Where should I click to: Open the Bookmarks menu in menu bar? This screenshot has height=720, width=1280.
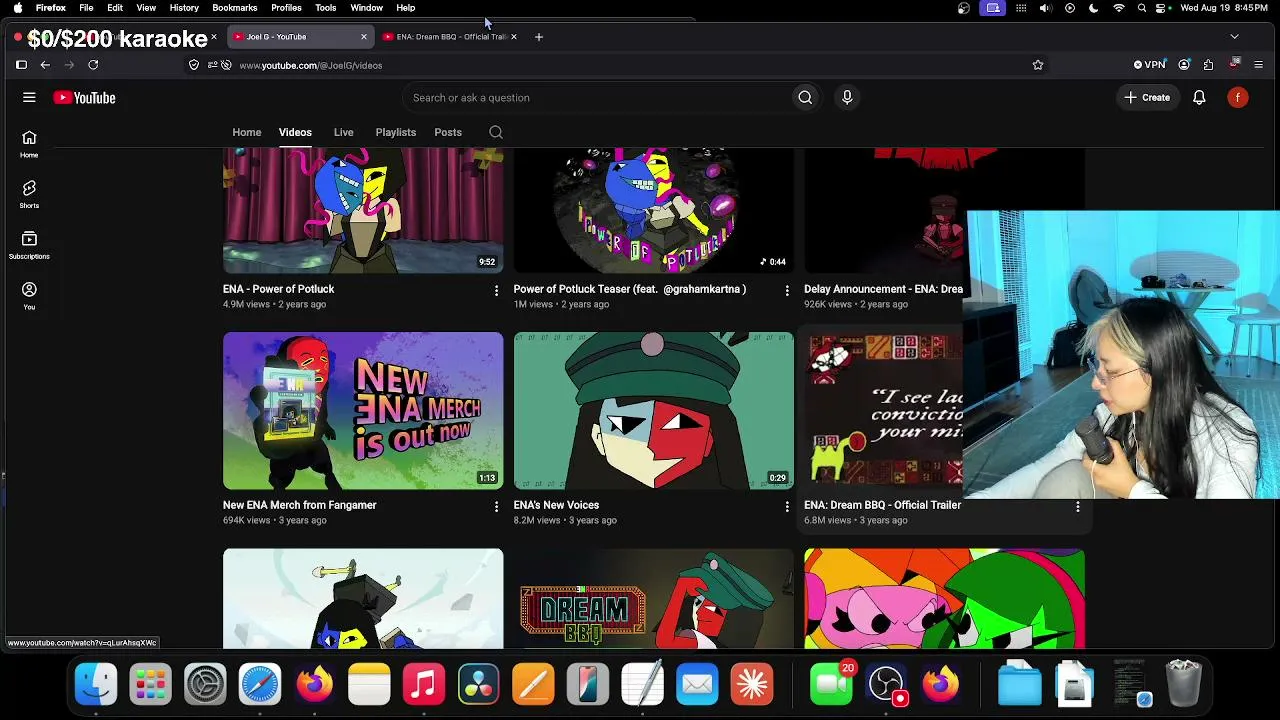(x=235, y=8)
